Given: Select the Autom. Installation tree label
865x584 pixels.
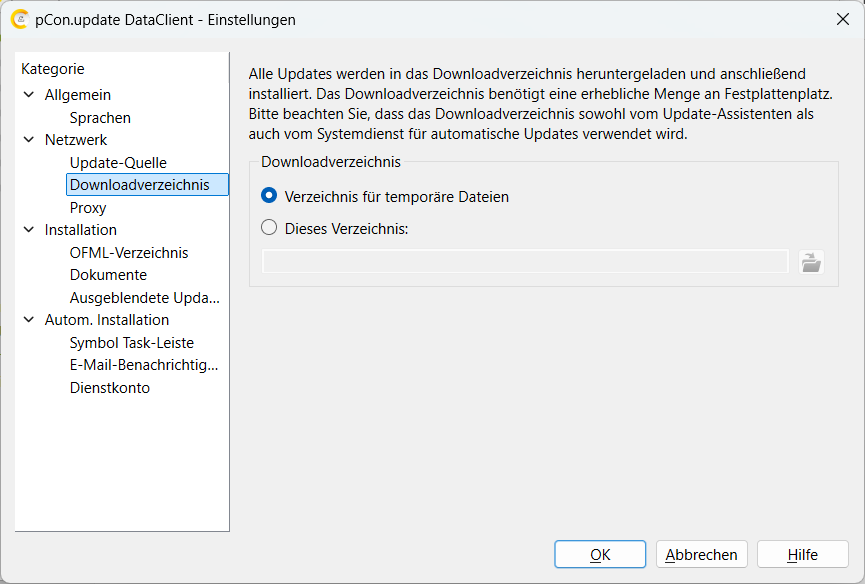Looking at the screenshot, I should pyautogui.click(x=106, y=320).
